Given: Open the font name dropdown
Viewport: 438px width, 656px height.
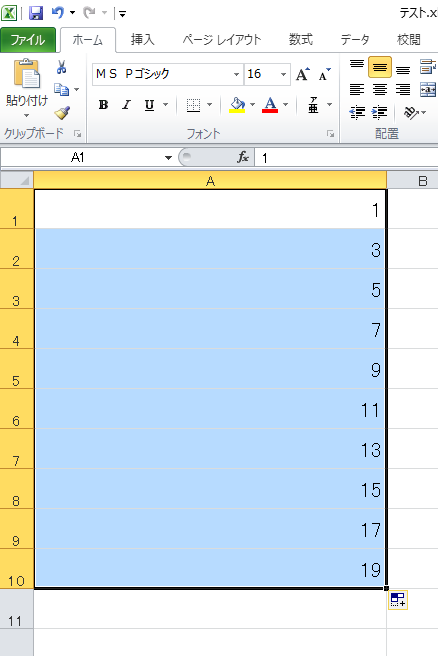Looking at the screenshot, I should point(236,74).
